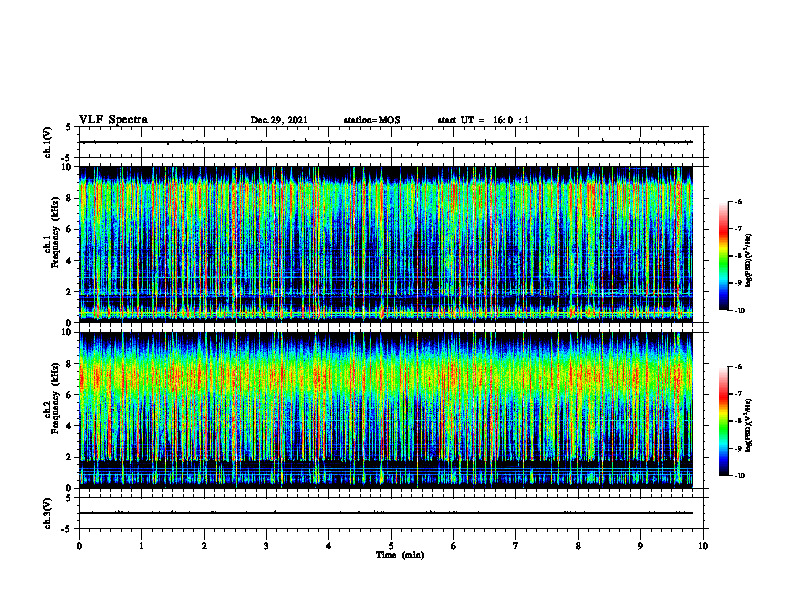Click the '4' kHz tick of ch.1 spectrogram
Image resolution: width=792 pixels, height=612 pixels.
(x=69, y=261)
